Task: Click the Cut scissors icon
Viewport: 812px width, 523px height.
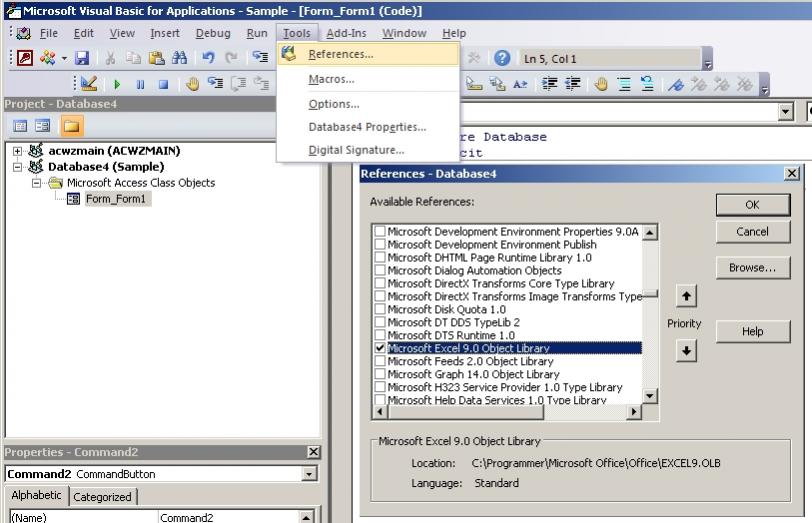Action: 110,57
